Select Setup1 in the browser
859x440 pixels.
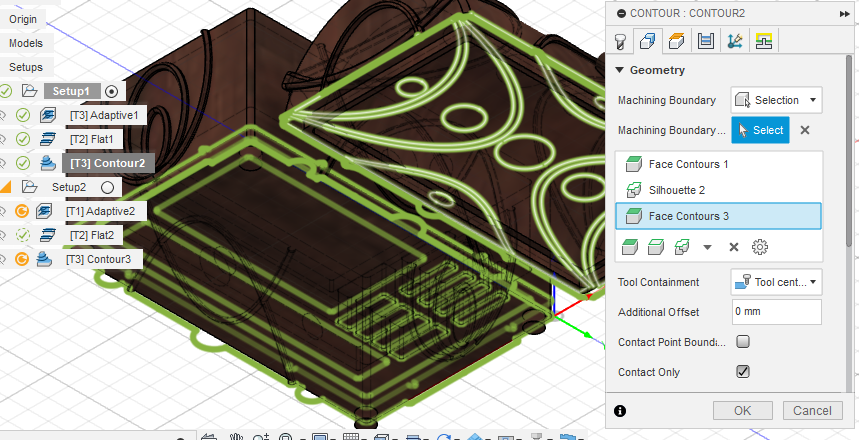click(x=71, y=92)
